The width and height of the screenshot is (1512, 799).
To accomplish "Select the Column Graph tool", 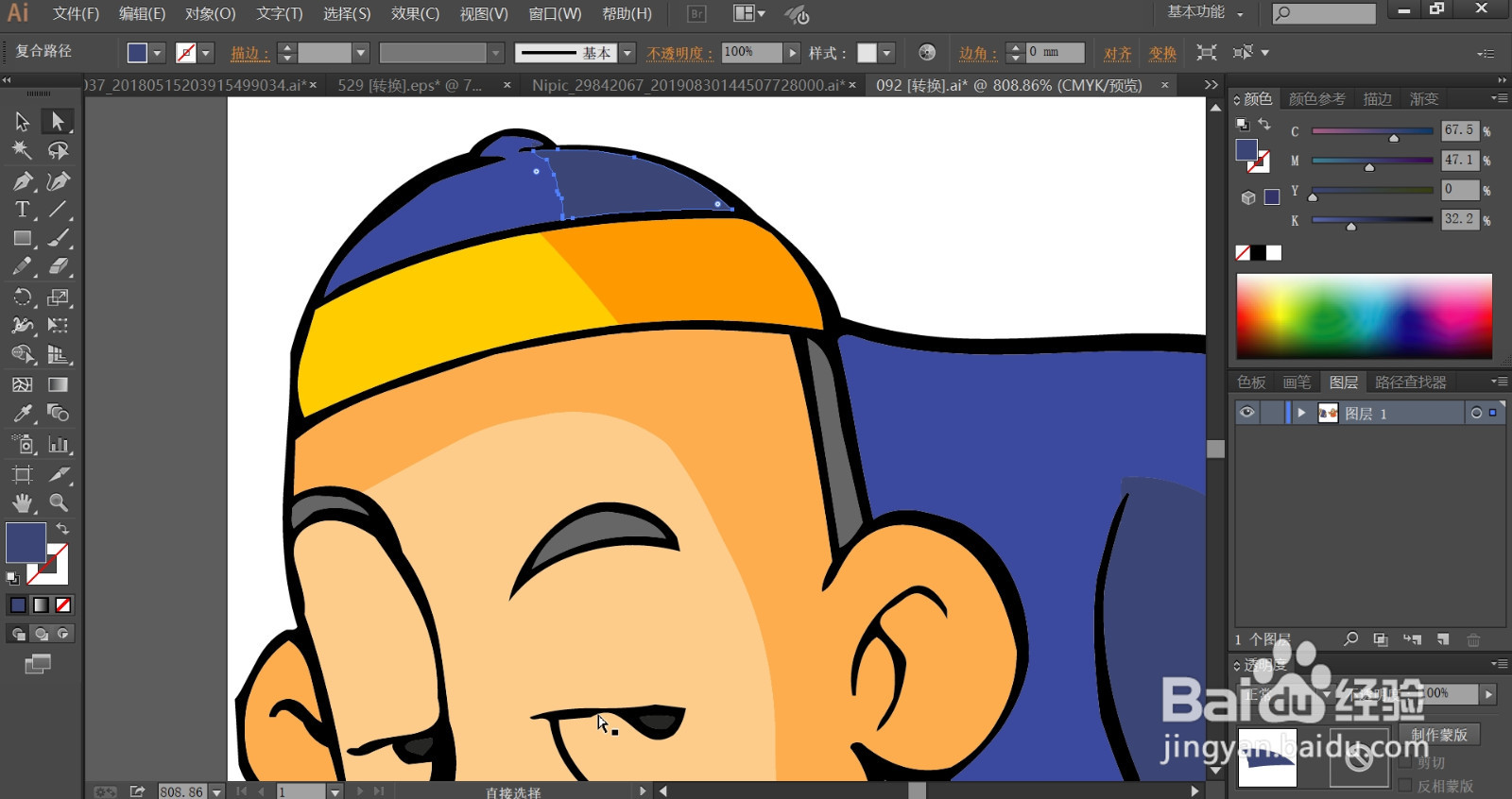I will [x=58, y=444].
